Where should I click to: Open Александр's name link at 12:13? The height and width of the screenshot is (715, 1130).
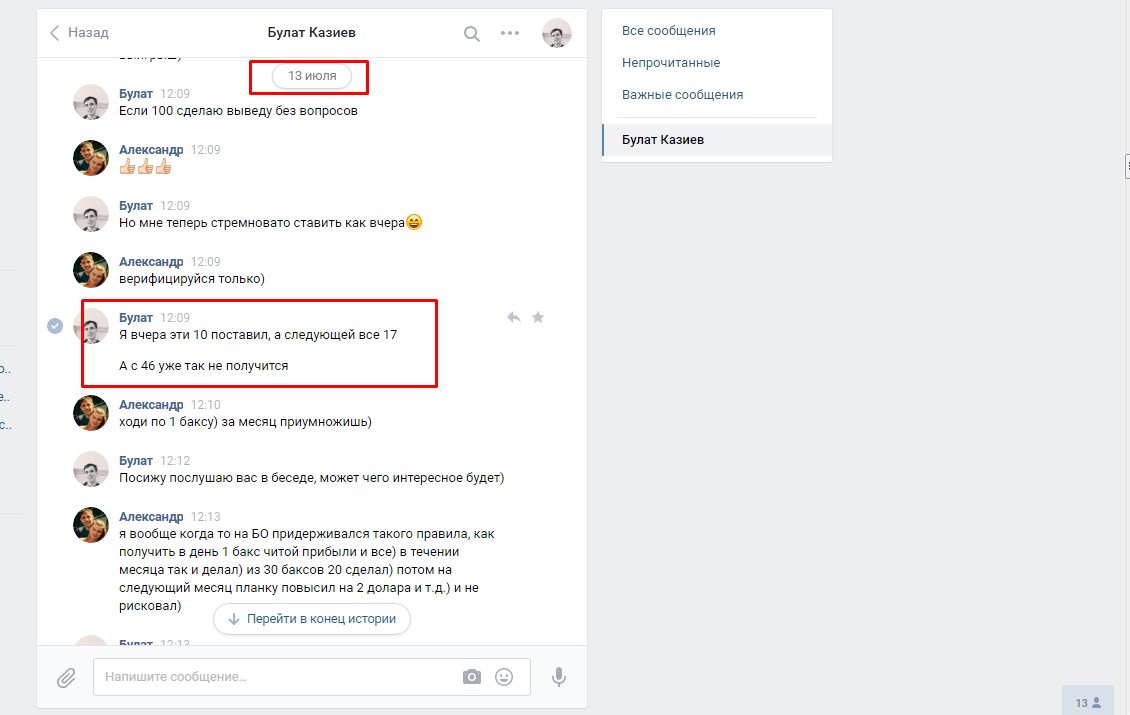point(151,517)
